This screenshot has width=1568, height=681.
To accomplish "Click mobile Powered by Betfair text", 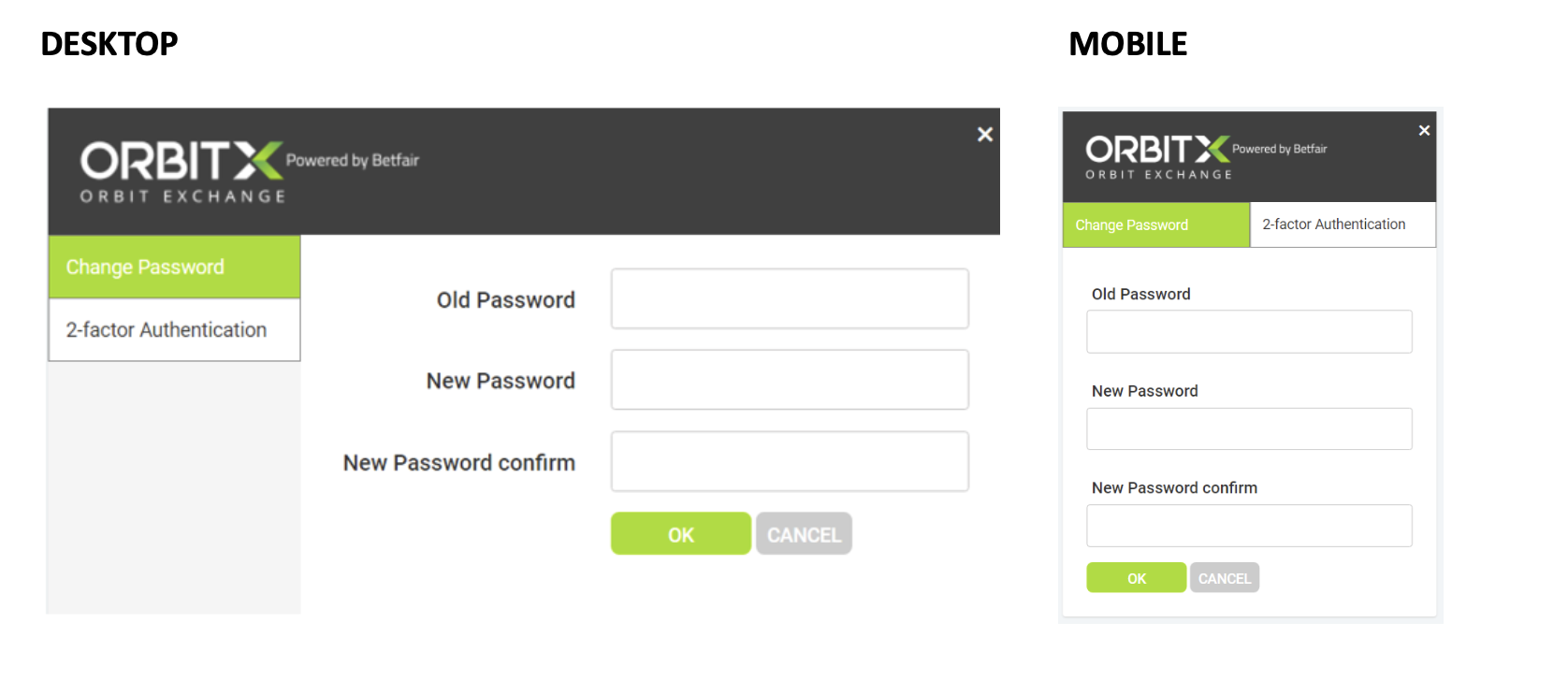I will (x=1279, y=149).
